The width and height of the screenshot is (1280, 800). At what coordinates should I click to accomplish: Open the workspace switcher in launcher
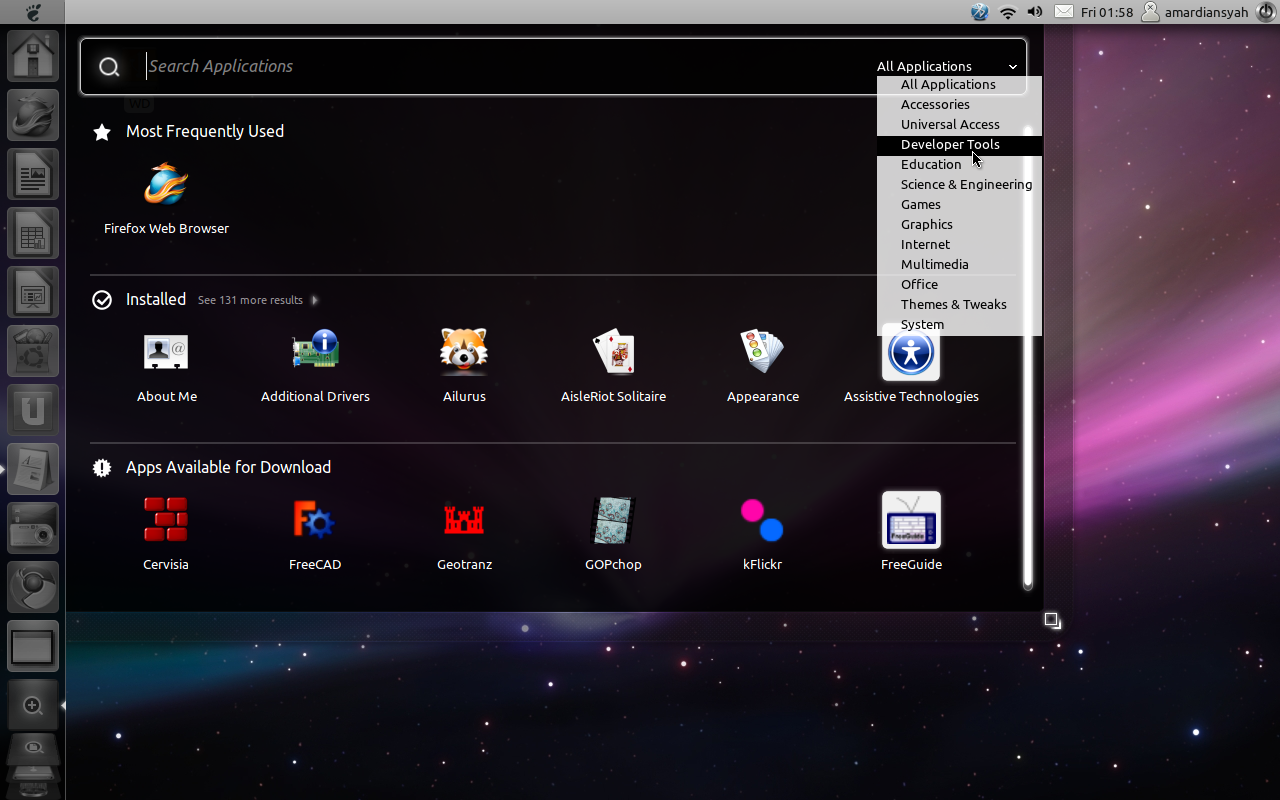[x=33, y=646]
